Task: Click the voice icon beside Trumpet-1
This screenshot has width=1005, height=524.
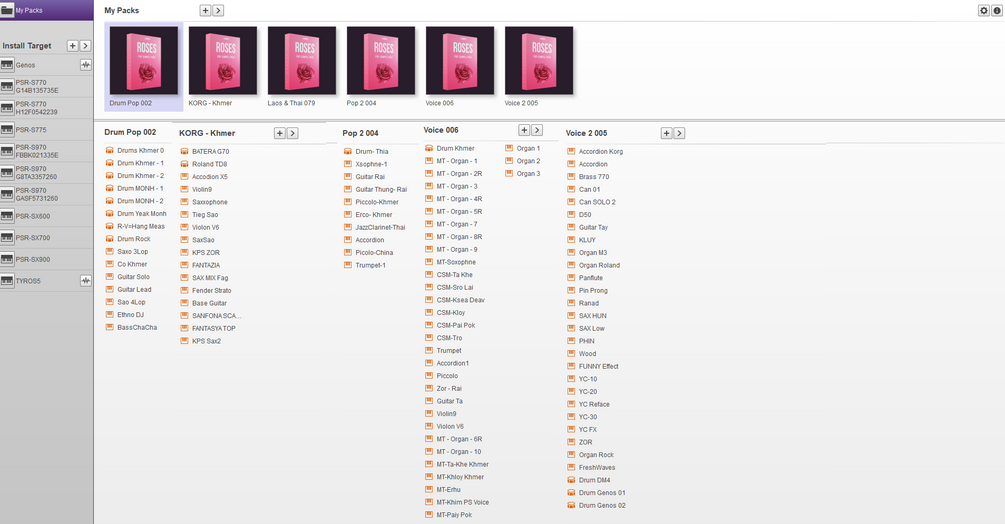Action: 348,265
